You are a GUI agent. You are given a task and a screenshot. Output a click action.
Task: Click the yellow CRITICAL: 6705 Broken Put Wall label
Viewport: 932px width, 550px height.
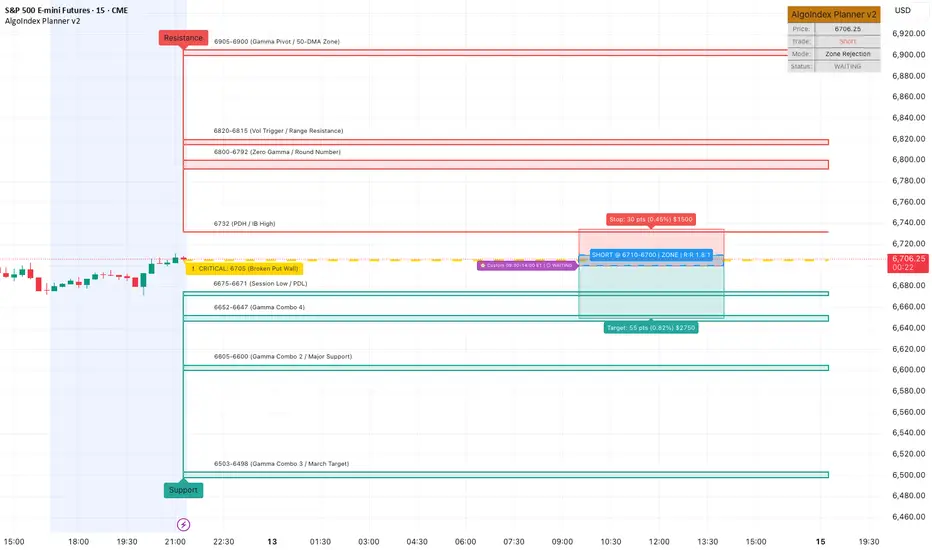tap(244, 269)
